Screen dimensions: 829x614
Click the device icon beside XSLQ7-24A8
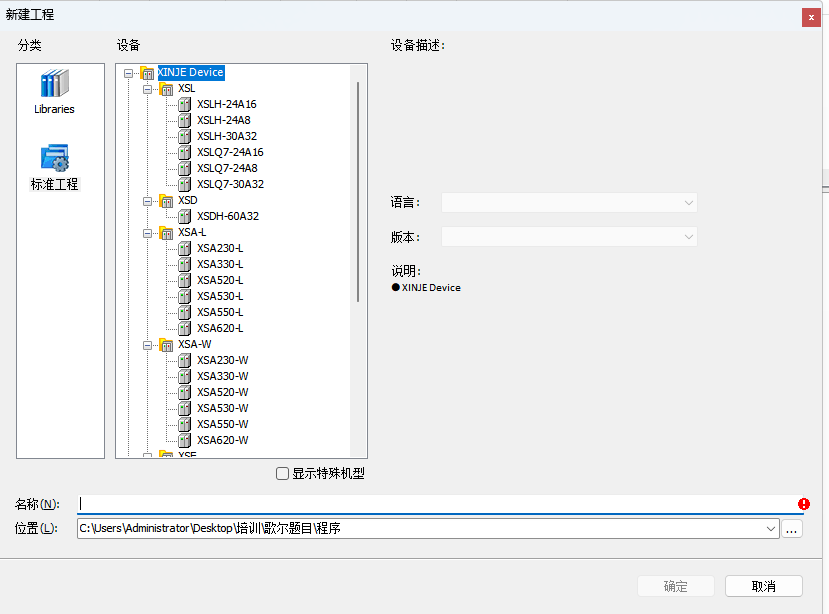[x=185, y=169]
